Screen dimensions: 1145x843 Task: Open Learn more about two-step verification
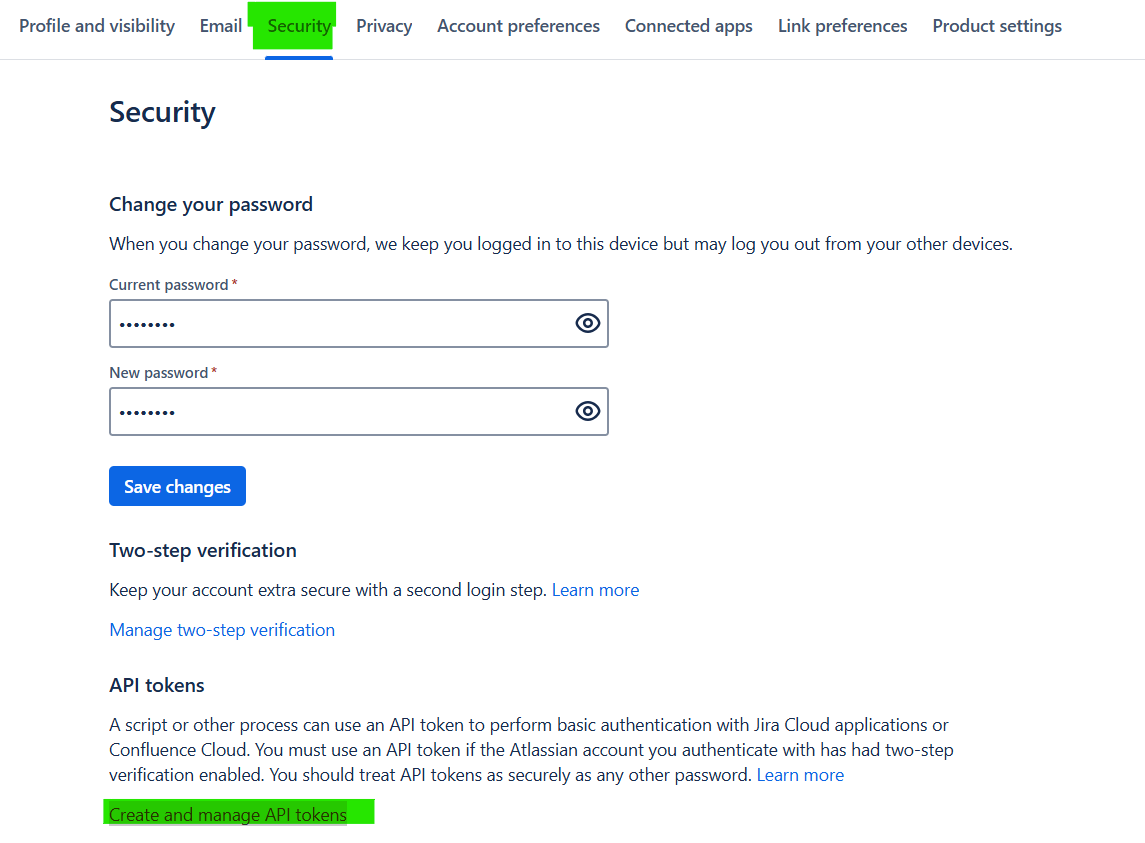(595, 590)
